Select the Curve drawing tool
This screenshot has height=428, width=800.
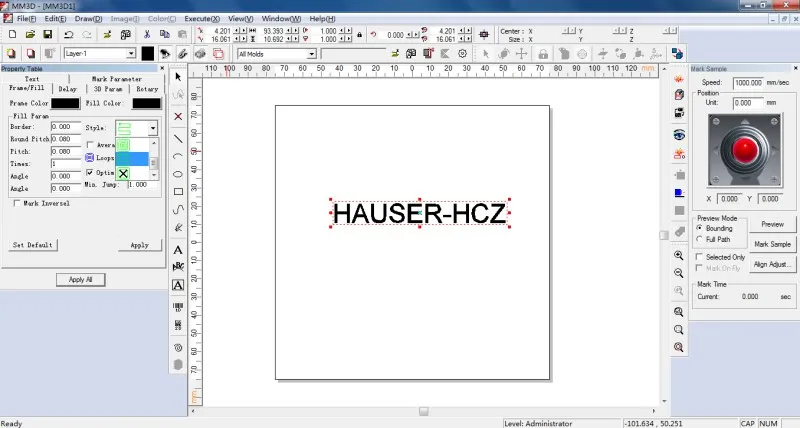178,209
